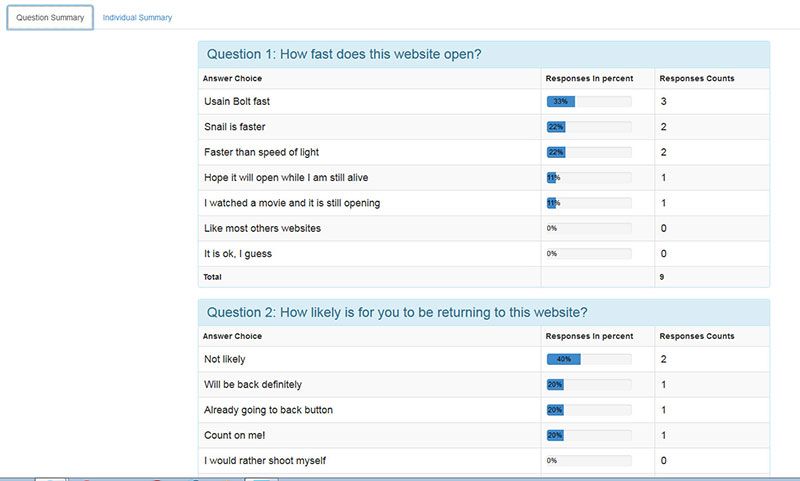Select "I would rather shoot myself" answer

[x=265, y=461]
